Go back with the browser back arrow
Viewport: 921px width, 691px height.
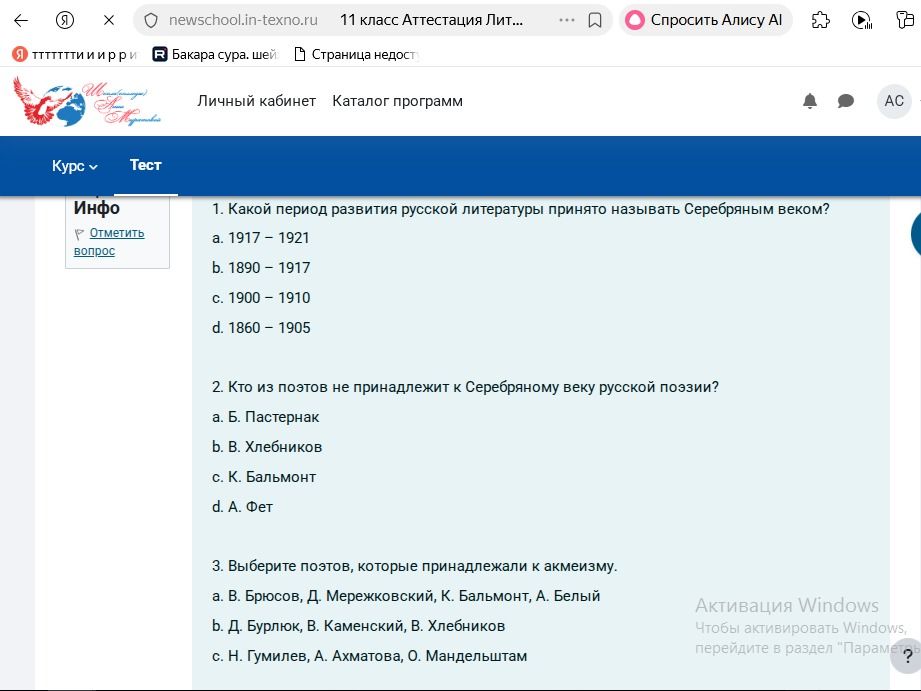coord(21,21)
